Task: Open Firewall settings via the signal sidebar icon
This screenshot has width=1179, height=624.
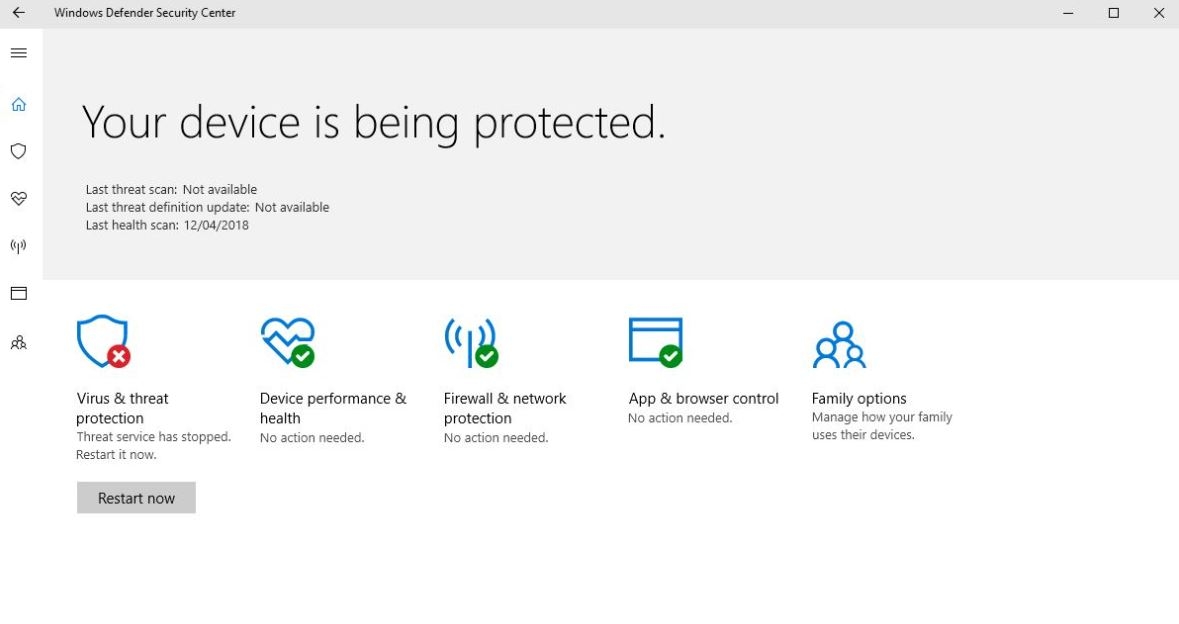Action: point(18,246)
